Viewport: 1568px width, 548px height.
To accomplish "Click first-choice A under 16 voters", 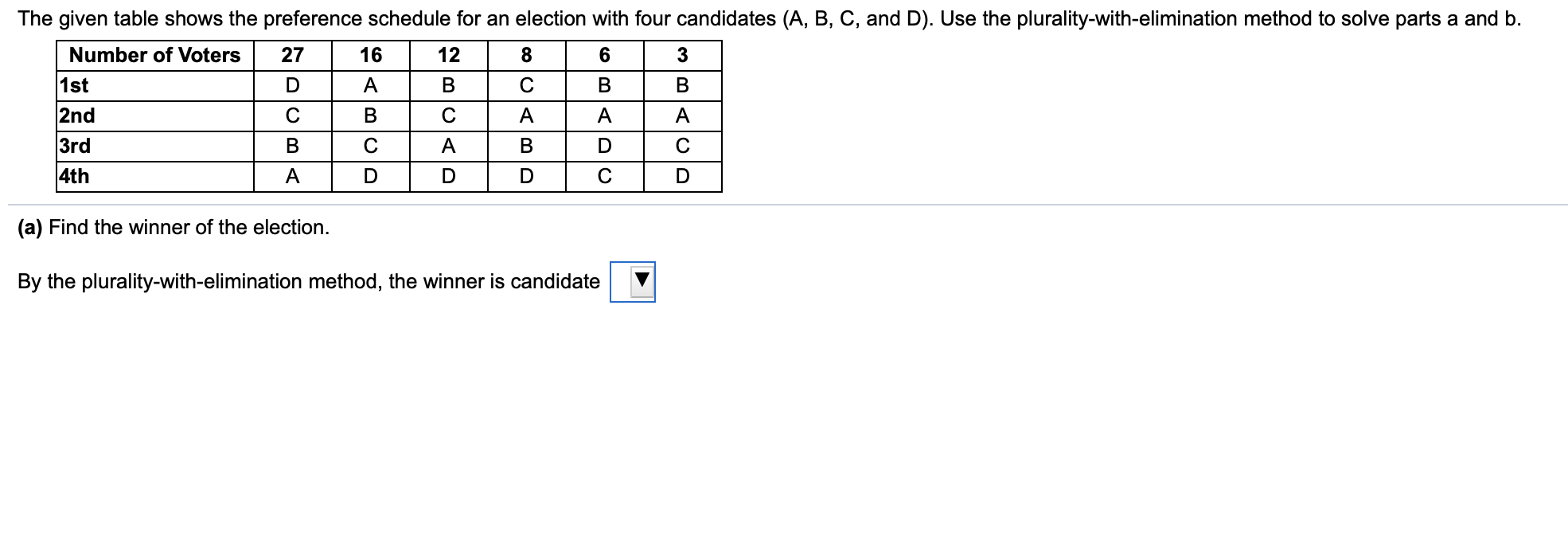I will coord(371,86).
